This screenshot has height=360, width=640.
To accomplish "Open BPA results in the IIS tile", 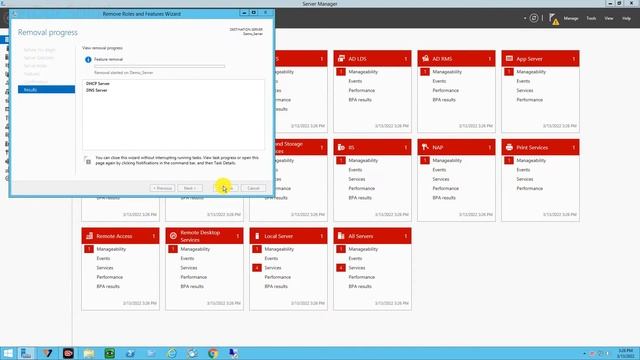I will [x=360, y=198].
